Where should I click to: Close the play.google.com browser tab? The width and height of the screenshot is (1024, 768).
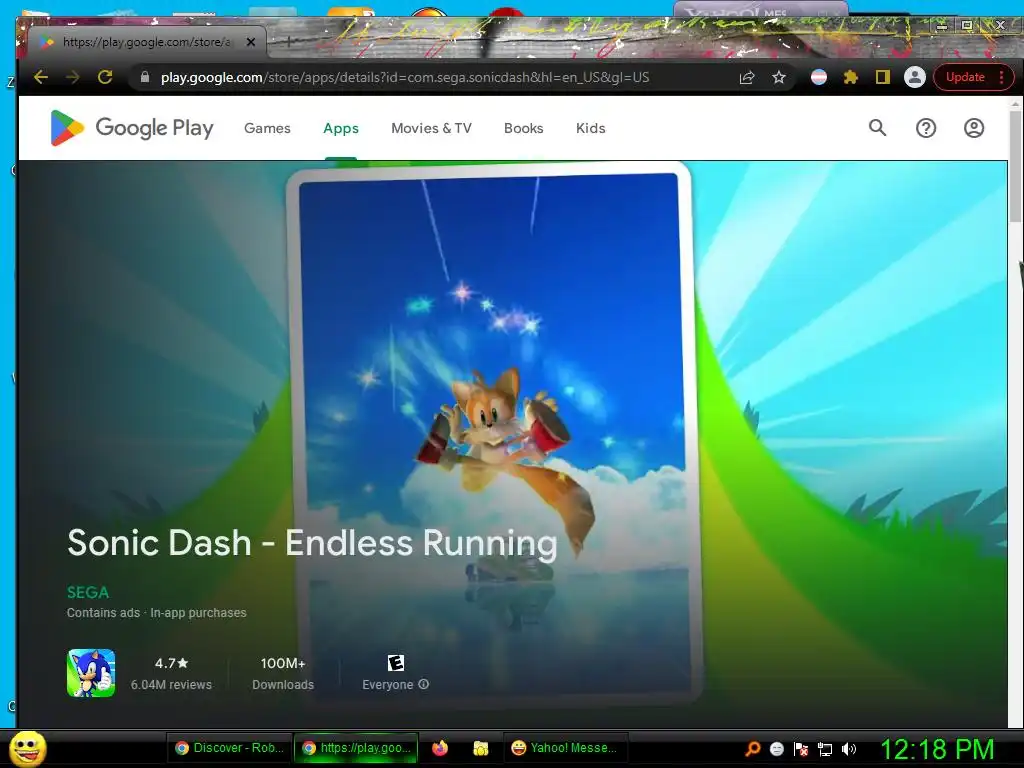pyautogui.click(x=251, y=42)
